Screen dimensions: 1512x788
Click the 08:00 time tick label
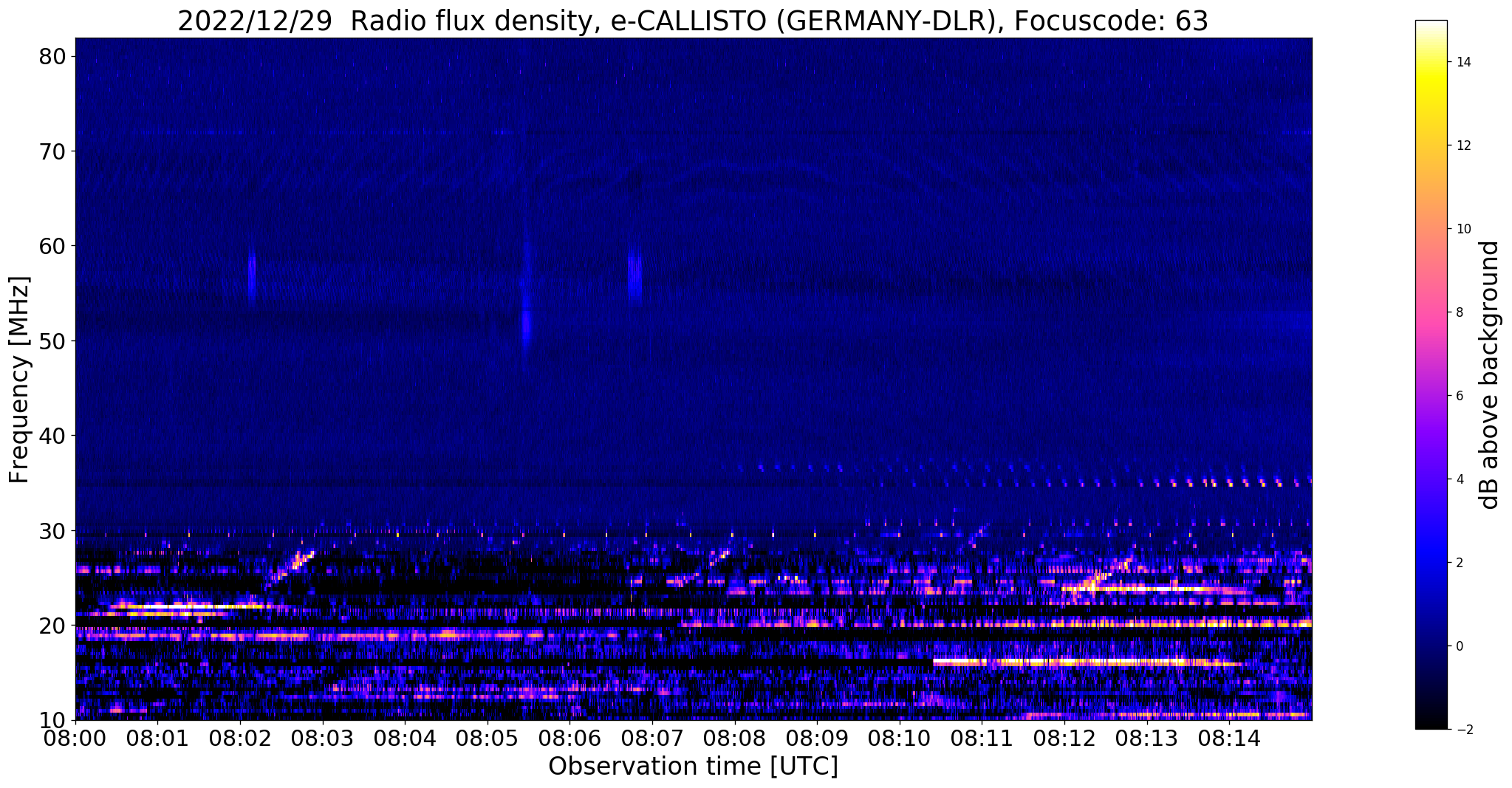[75, 737]
